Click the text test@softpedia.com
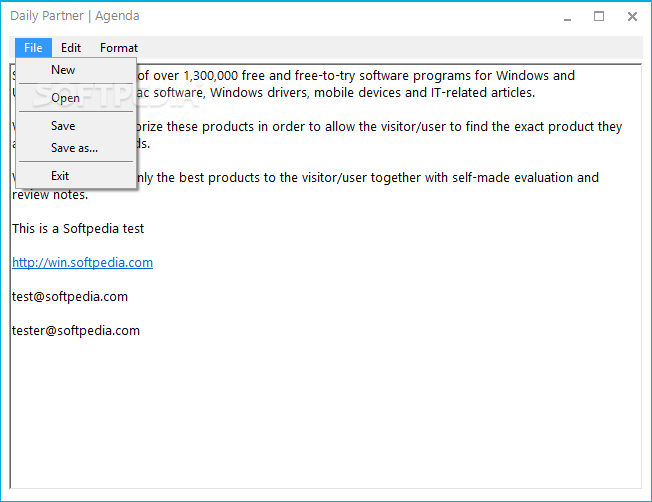652x502 pixels. pos(70,297)
